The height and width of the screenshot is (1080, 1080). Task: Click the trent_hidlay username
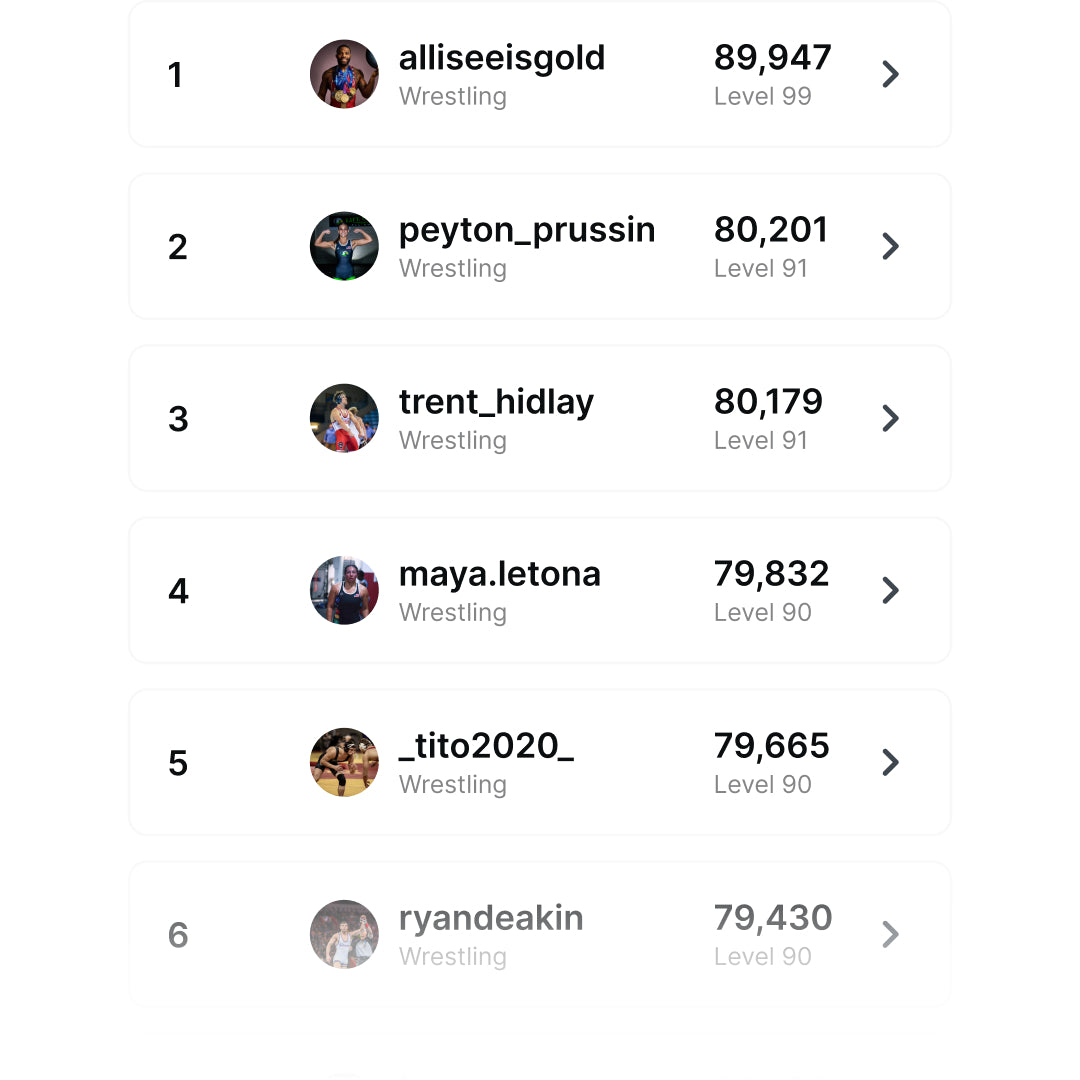tap(496, 402)
